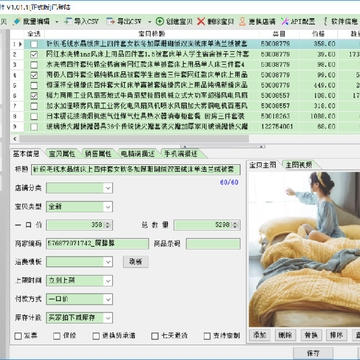
Task: Uncheck the checkbox in table row 4
Action: pyautogui.click(x=34, y=75)
